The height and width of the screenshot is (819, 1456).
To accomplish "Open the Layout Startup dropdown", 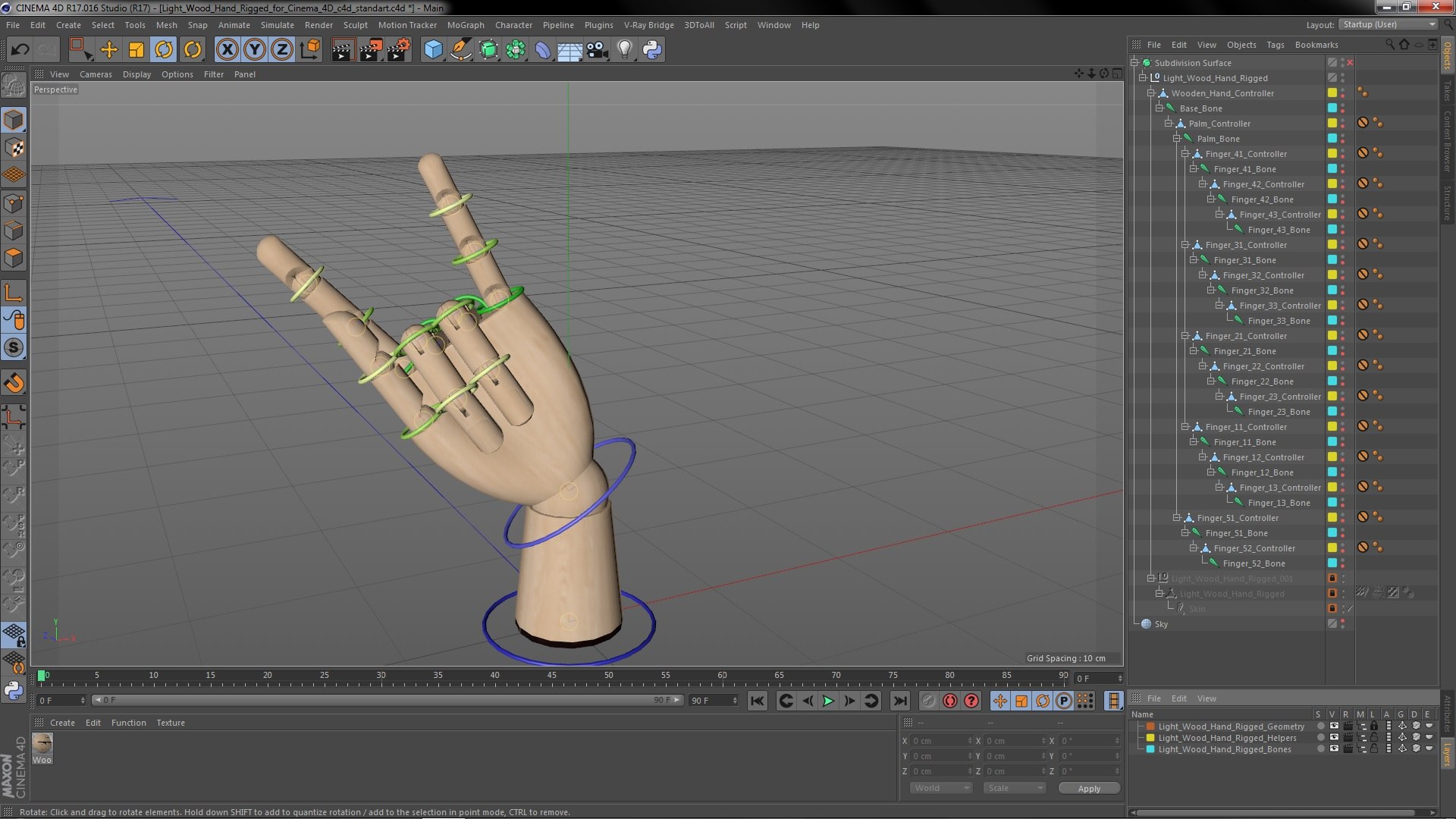I will (x=1388, y=24).
